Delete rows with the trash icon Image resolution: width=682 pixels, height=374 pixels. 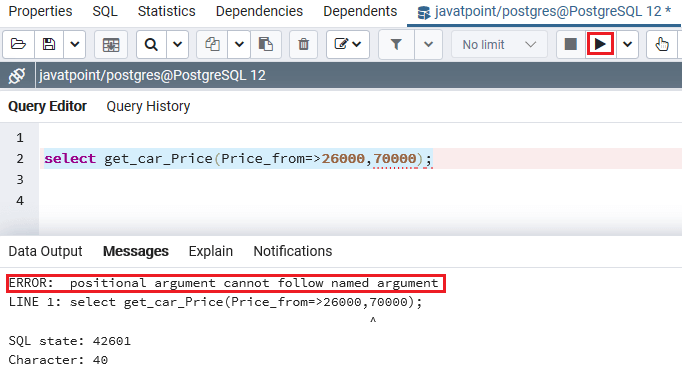click(x=304, y=44)
